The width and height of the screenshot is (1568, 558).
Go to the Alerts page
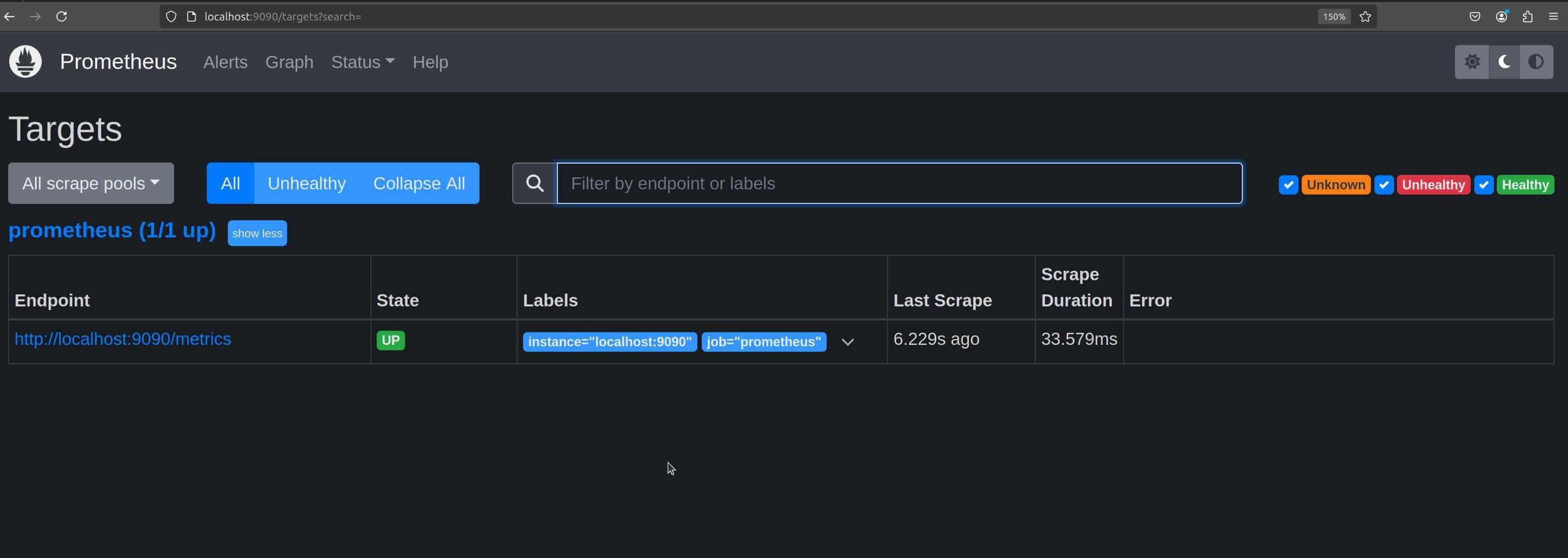coord(225,62)
